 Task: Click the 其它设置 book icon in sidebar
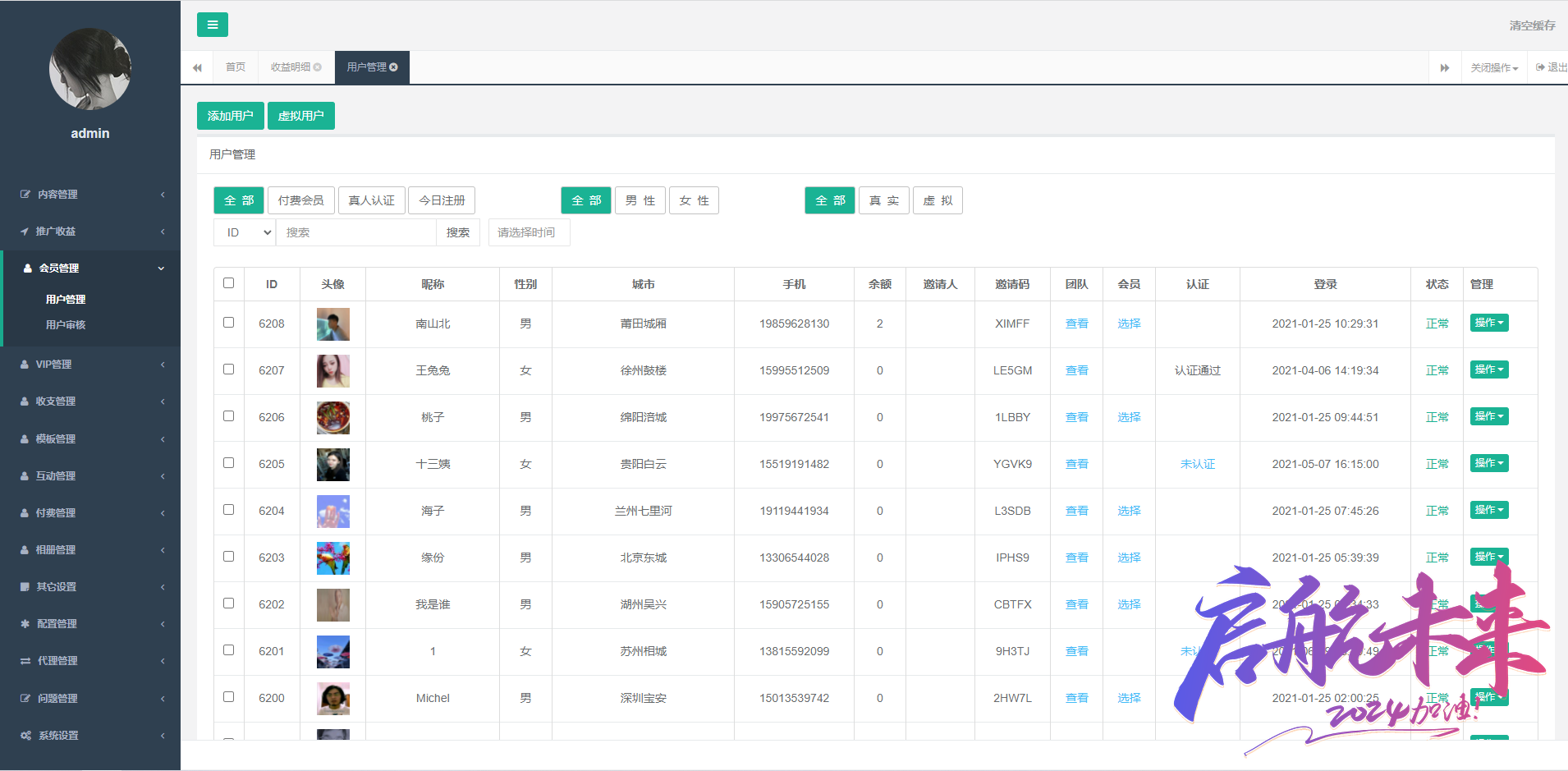(x=25, y=587)
